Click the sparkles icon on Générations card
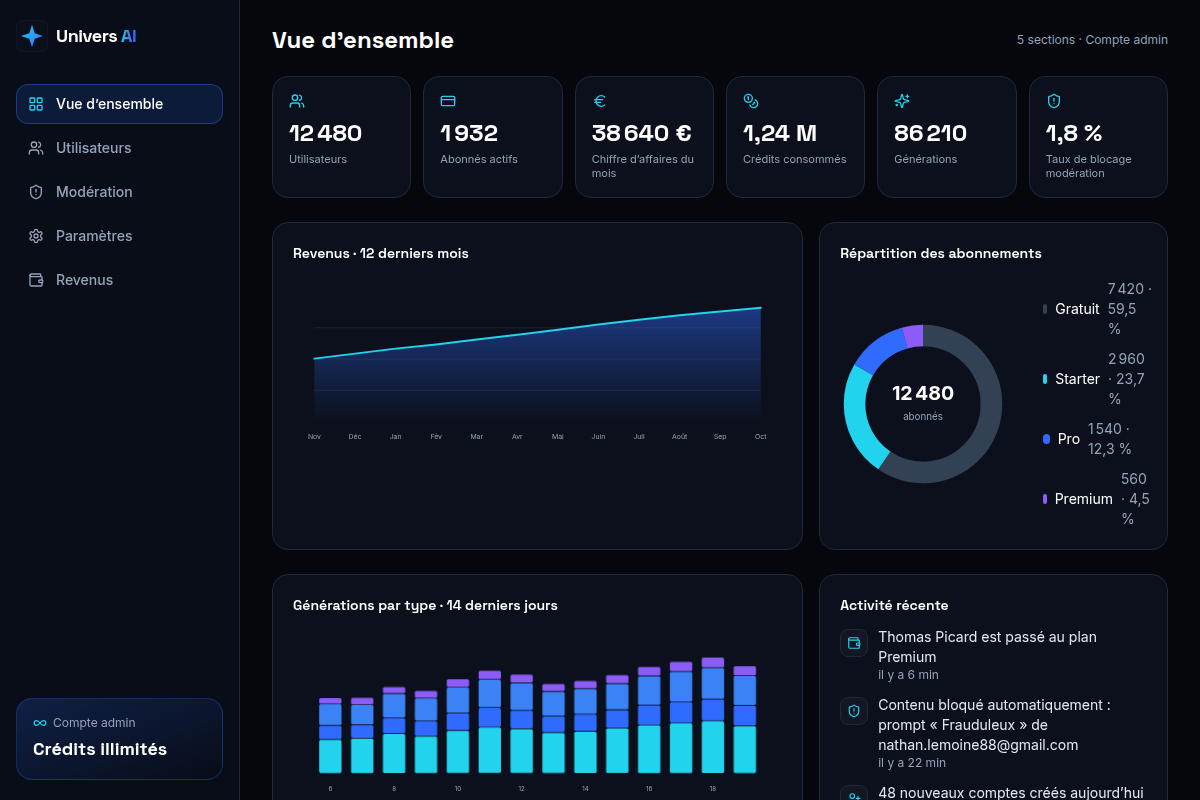The height and width of the screenshot is (800, 1200). [902, 101]
